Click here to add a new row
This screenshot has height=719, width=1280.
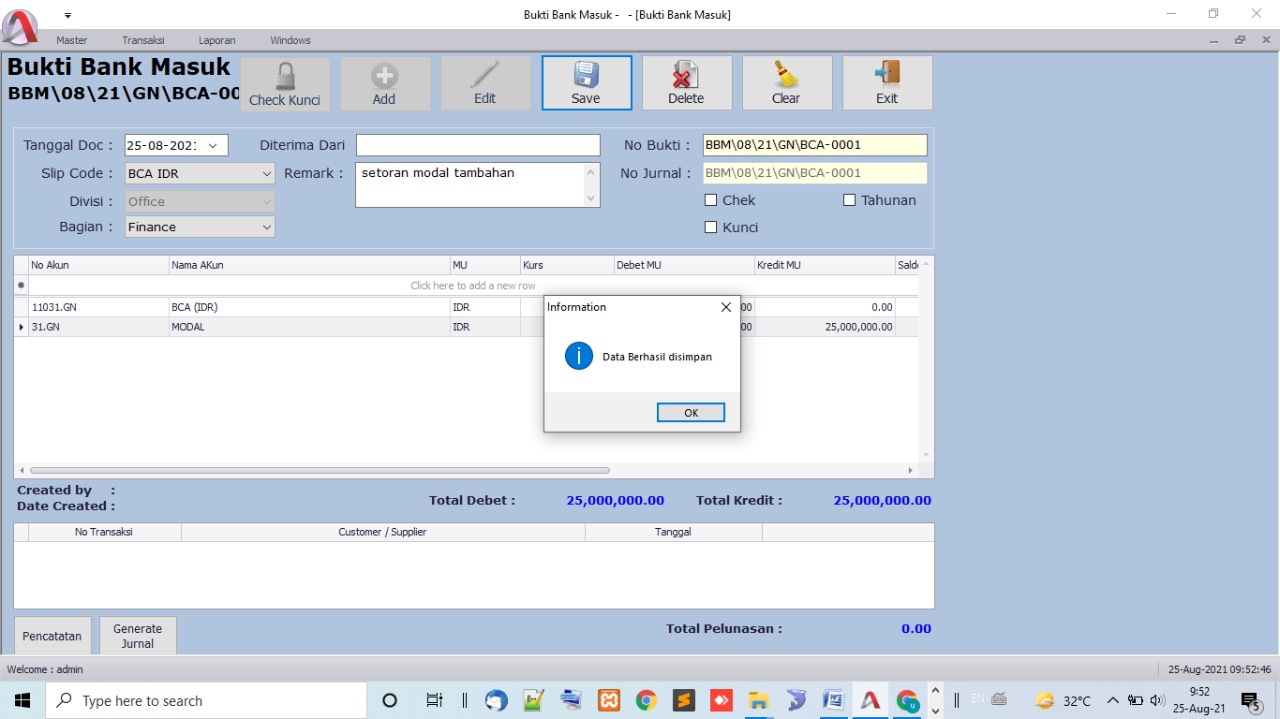pyautogui.click(x=472, y=285)
